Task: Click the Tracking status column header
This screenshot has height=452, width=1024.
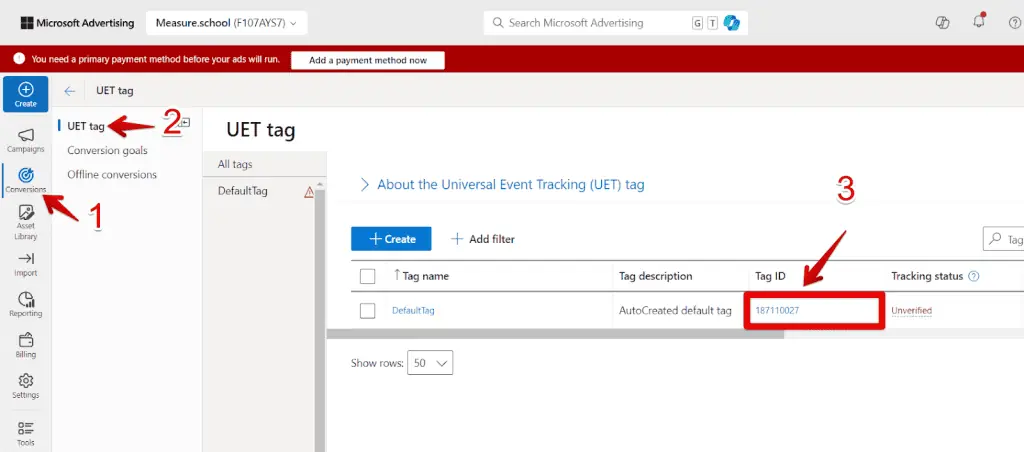Action: (x=927, y=276)
